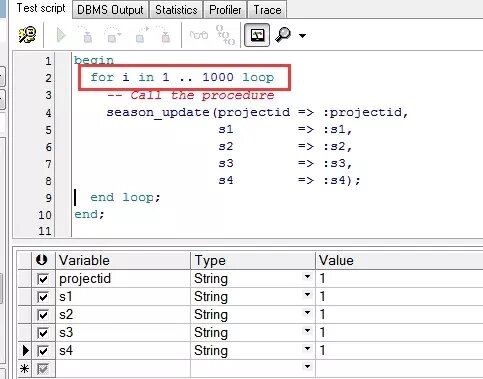
Task: Uncheck the s3 variable checkbox
Action: pos(43,333)
